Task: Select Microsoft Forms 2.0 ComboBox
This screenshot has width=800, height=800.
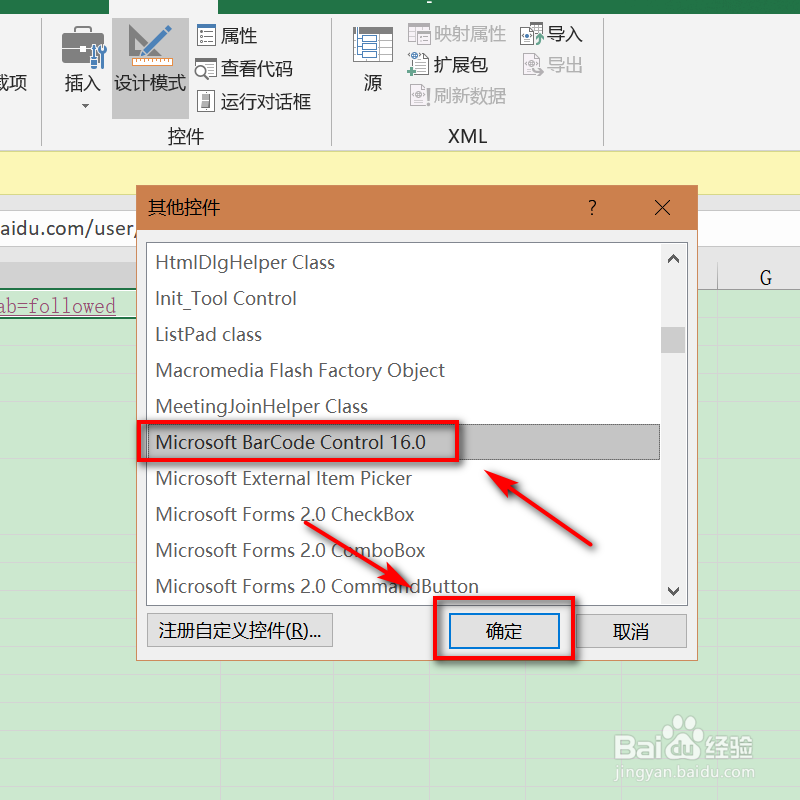Action: click(x=403, y=550)
